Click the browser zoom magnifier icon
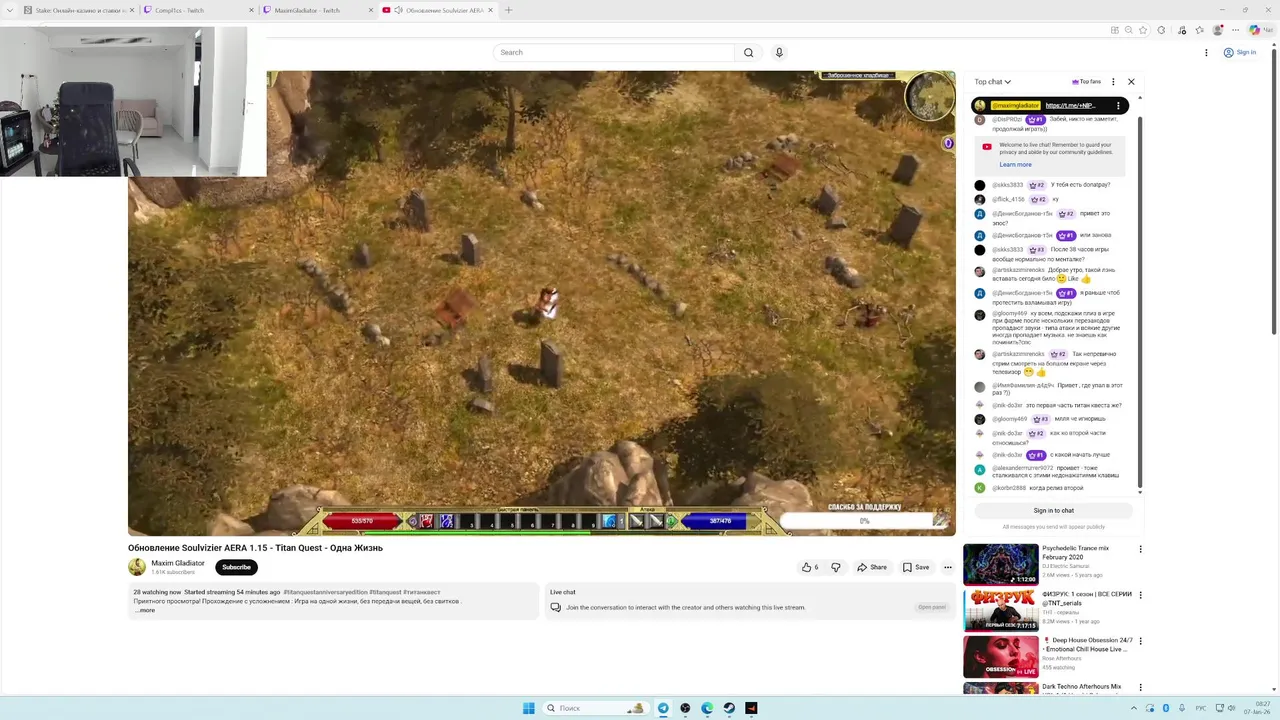The width and height of the screenshot is (1280, 720). click(x=1129, y=30)
